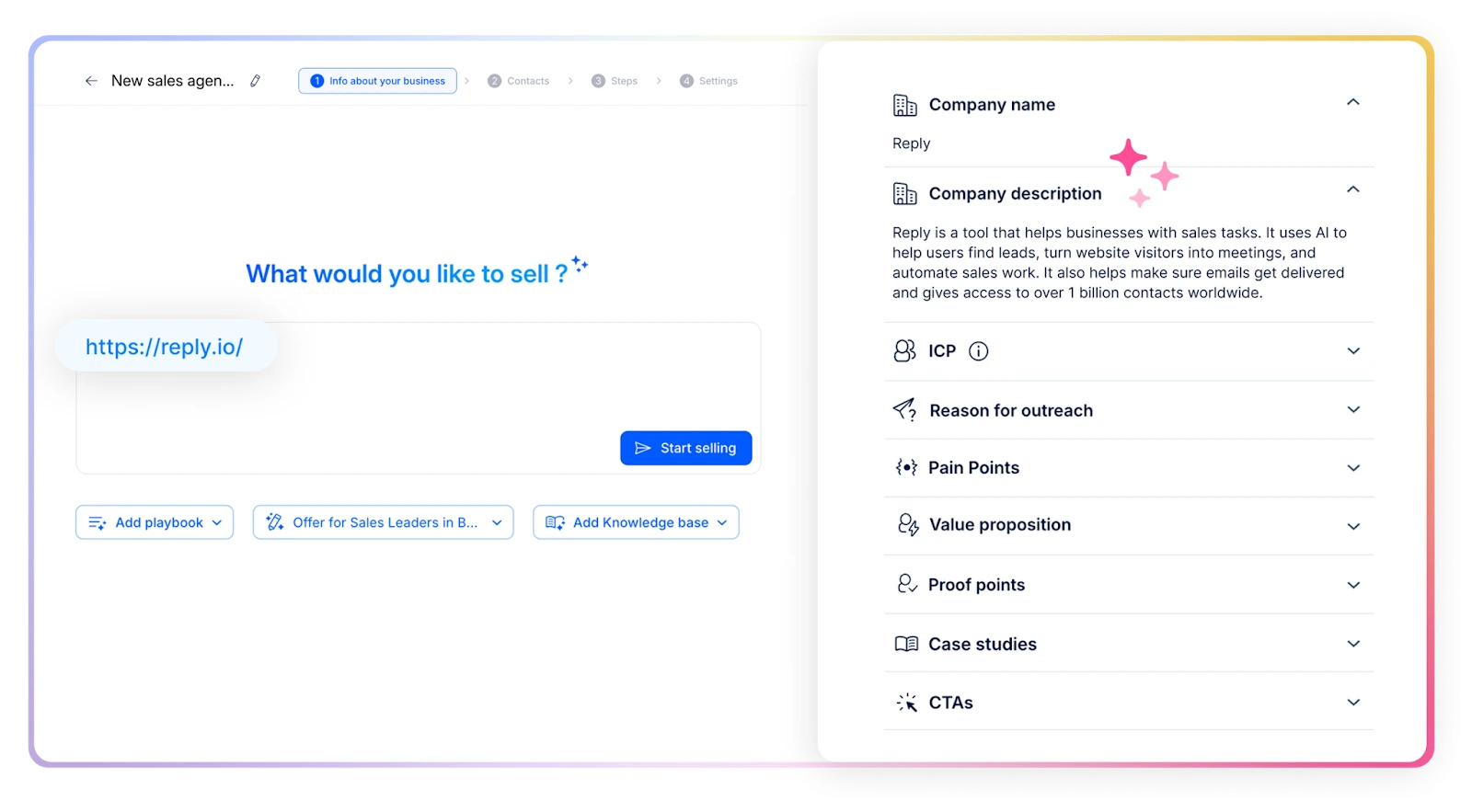The height and width of the screenshot is (812, 1472).
Task: Click the 'Pain Points' label
Action: pos(973,467)
